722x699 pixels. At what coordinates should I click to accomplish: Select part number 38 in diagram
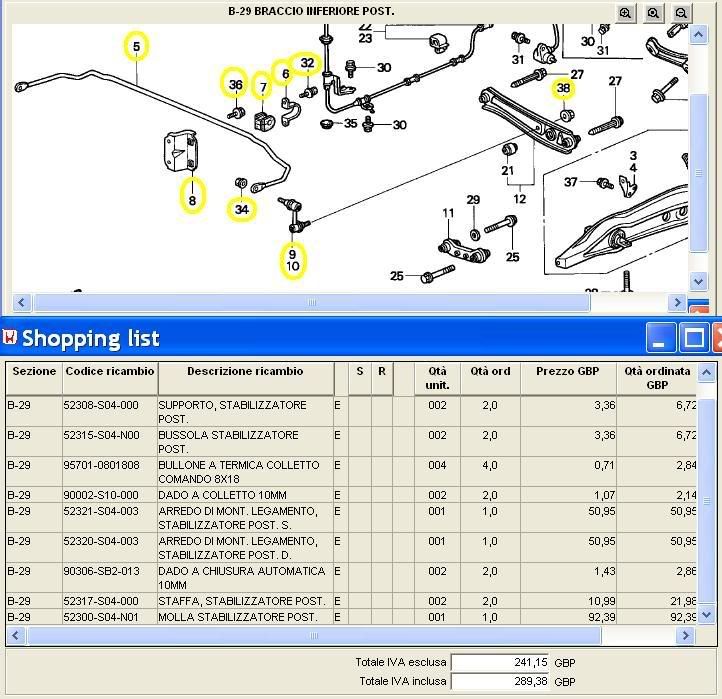[x=564, y=88]
